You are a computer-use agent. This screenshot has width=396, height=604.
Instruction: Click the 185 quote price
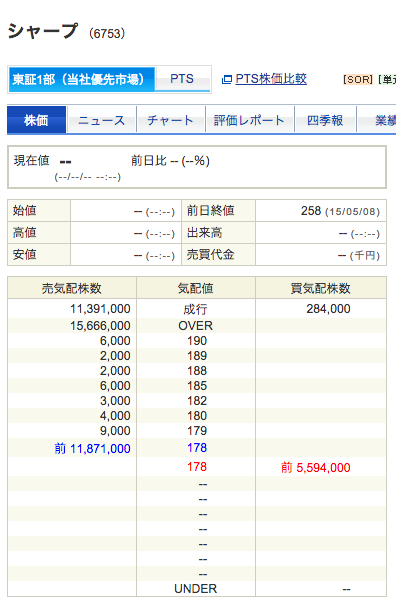pos(197,386)
